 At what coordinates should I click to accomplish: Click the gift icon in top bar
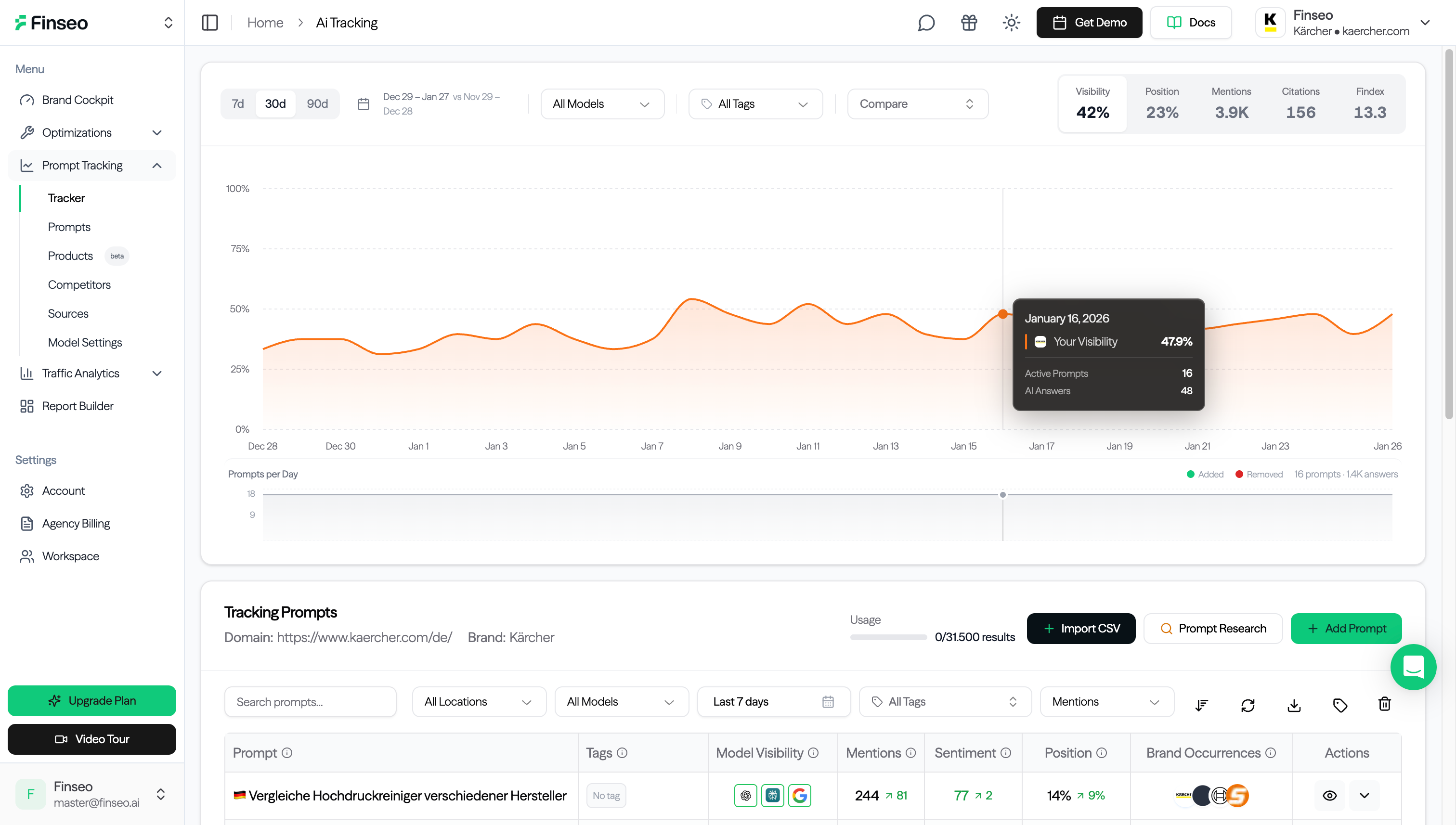point(969,23)
